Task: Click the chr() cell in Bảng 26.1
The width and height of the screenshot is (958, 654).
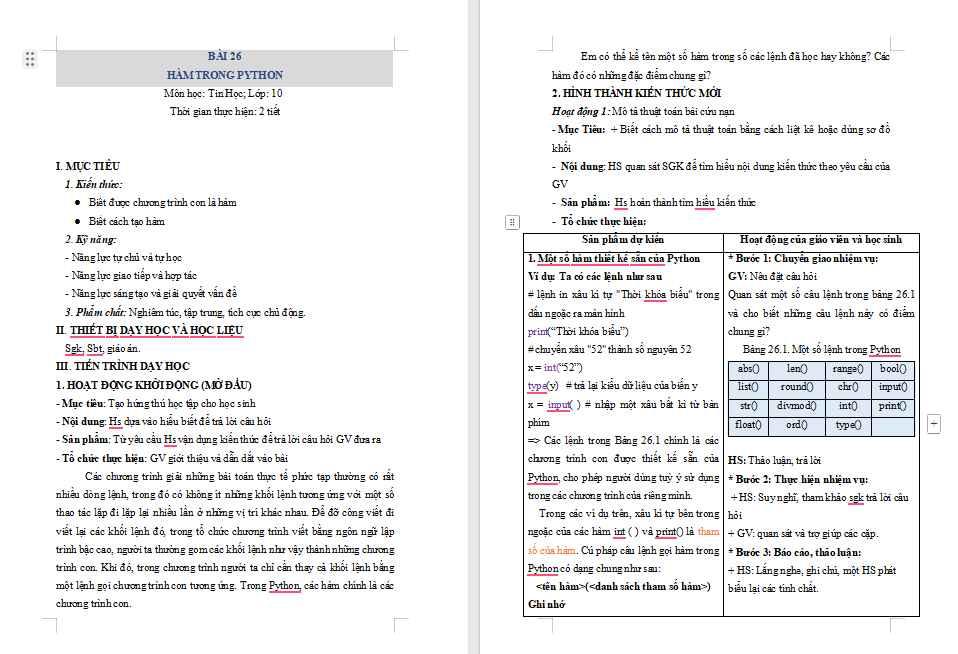Action: (x=848, y=388)
